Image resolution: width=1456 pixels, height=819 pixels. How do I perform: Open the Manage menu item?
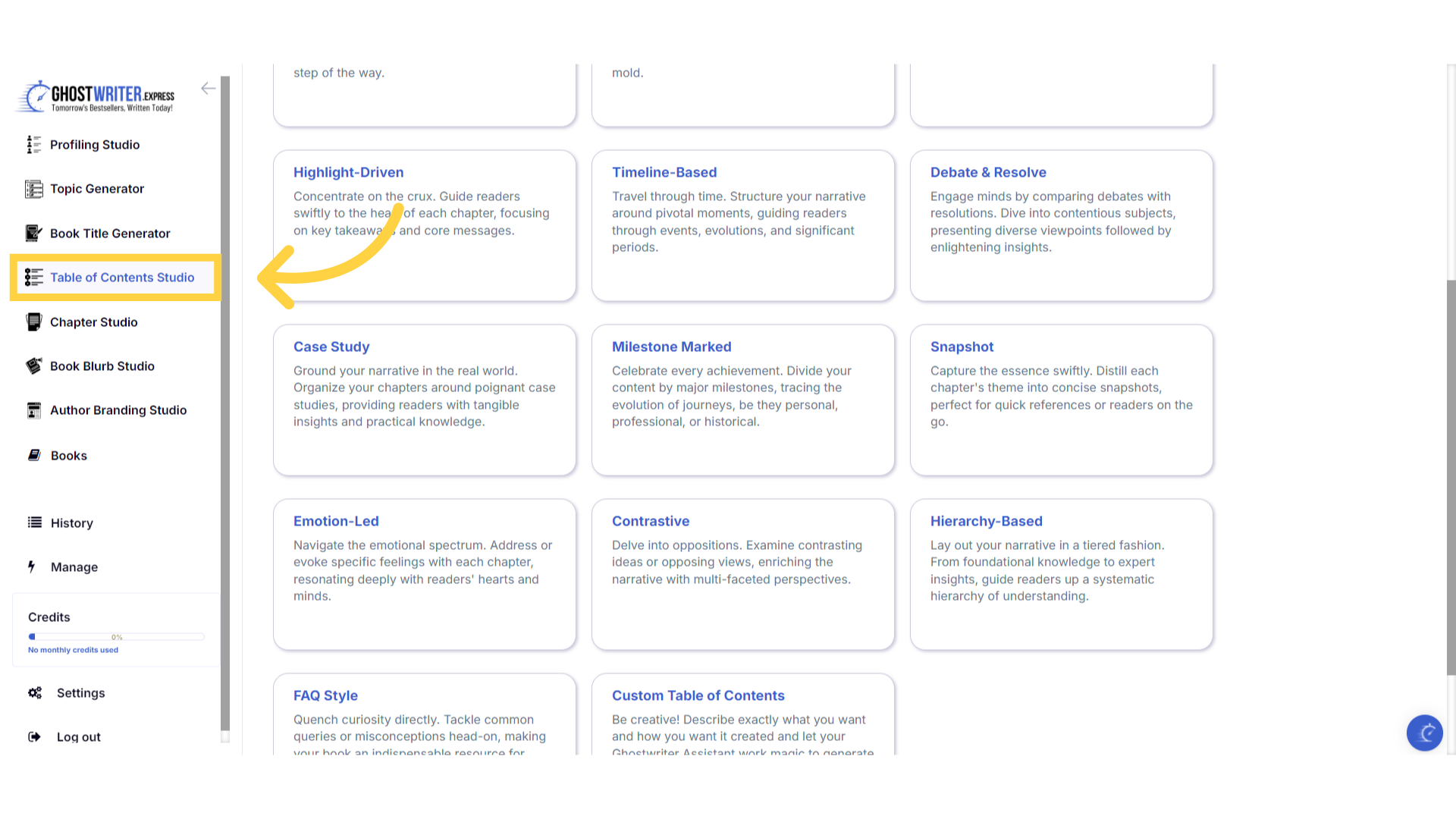point(74,567)
